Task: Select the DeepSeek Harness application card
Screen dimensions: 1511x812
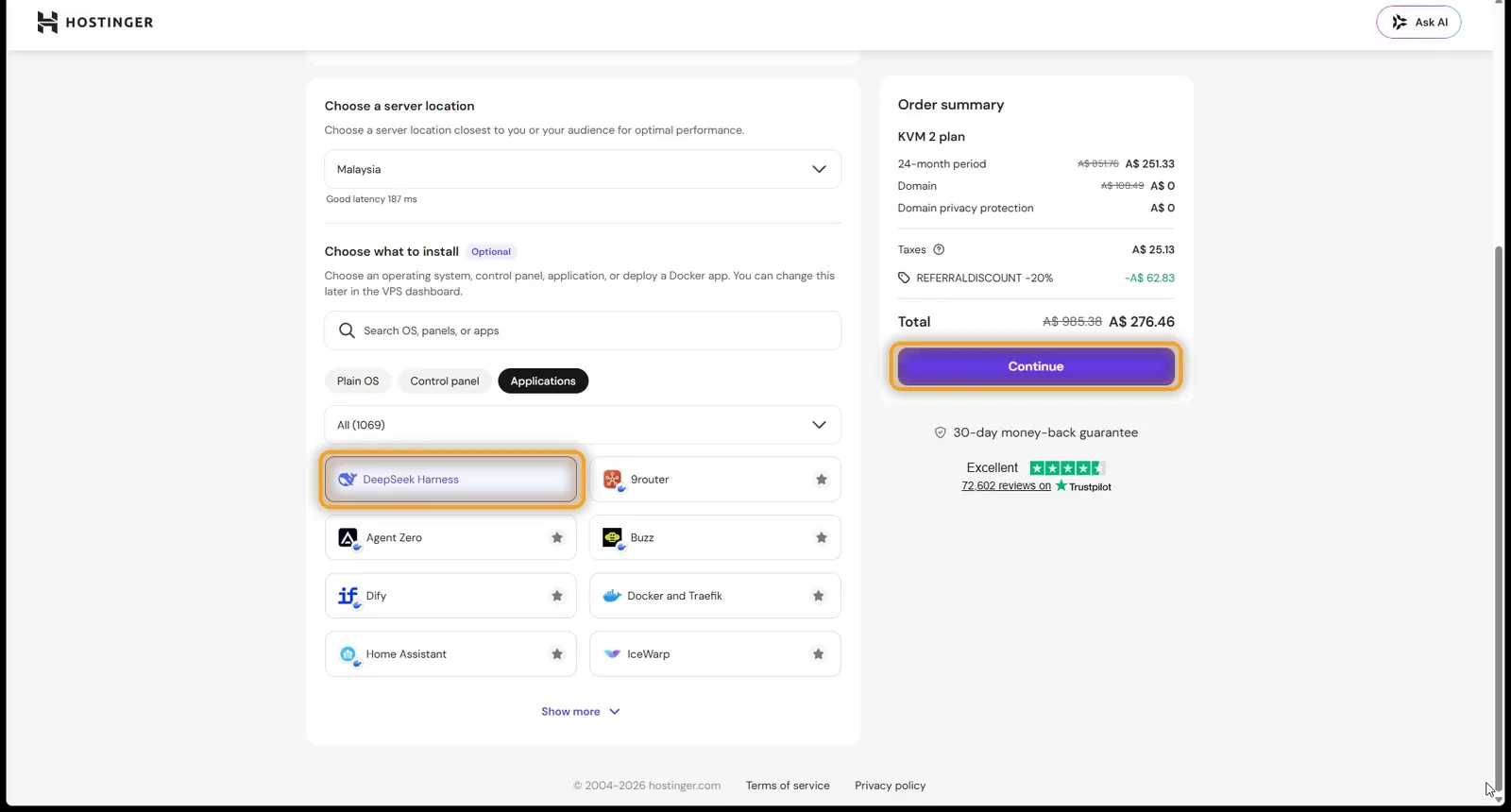Action: pyautogui.click(x=450, y=480)
